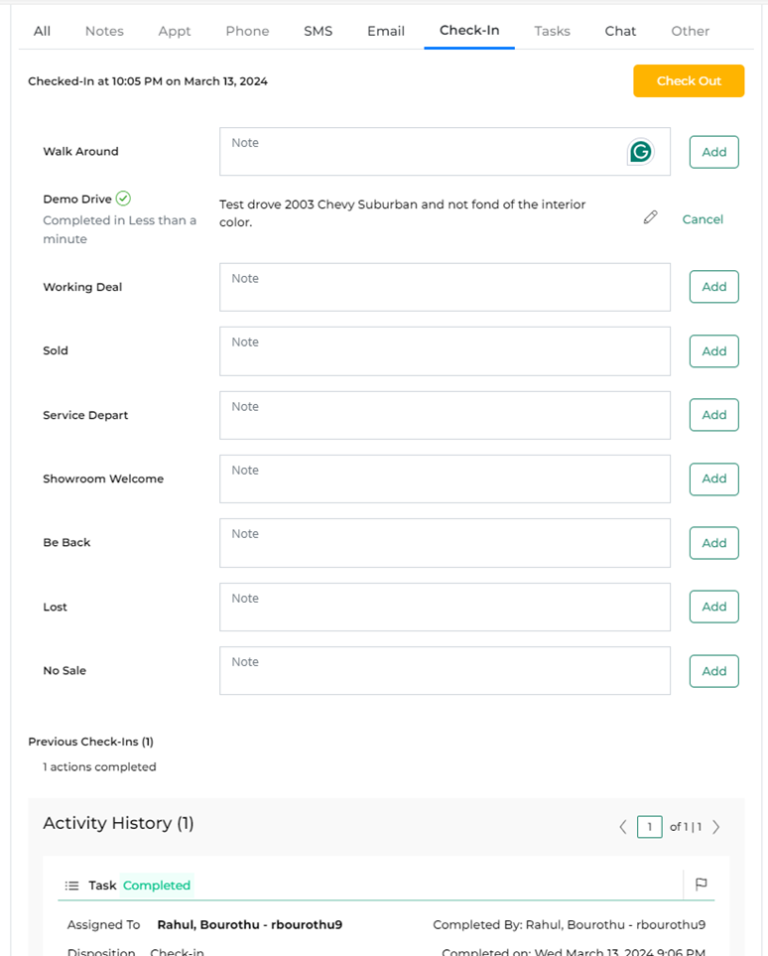Open the Phone tab

tap(247, 31)
